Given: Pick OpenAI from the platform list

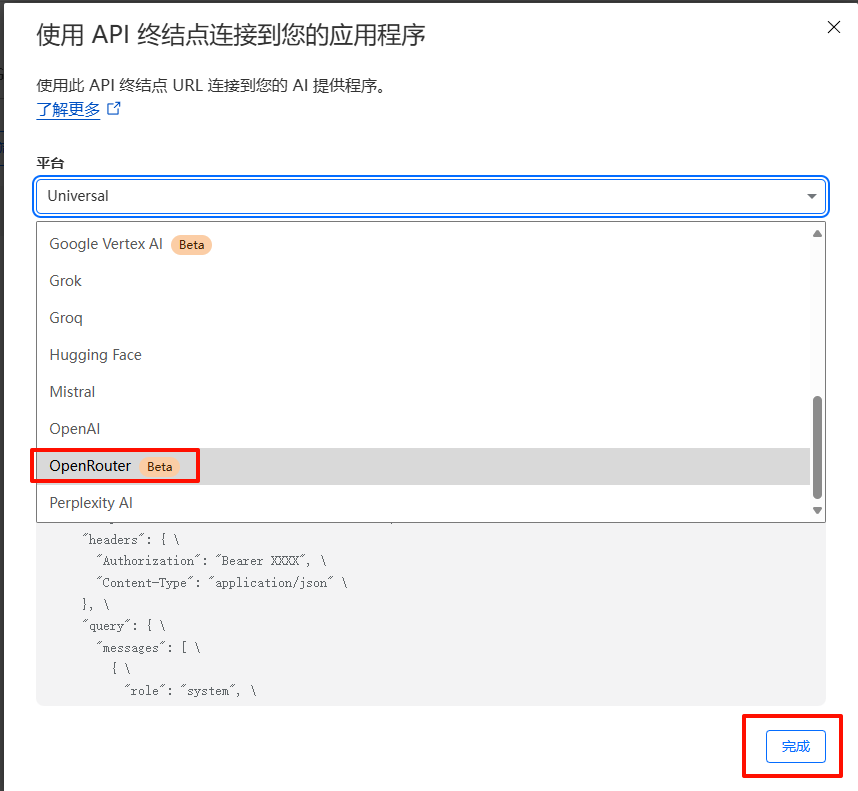Looking at the screenshot, I should (423, 429).
